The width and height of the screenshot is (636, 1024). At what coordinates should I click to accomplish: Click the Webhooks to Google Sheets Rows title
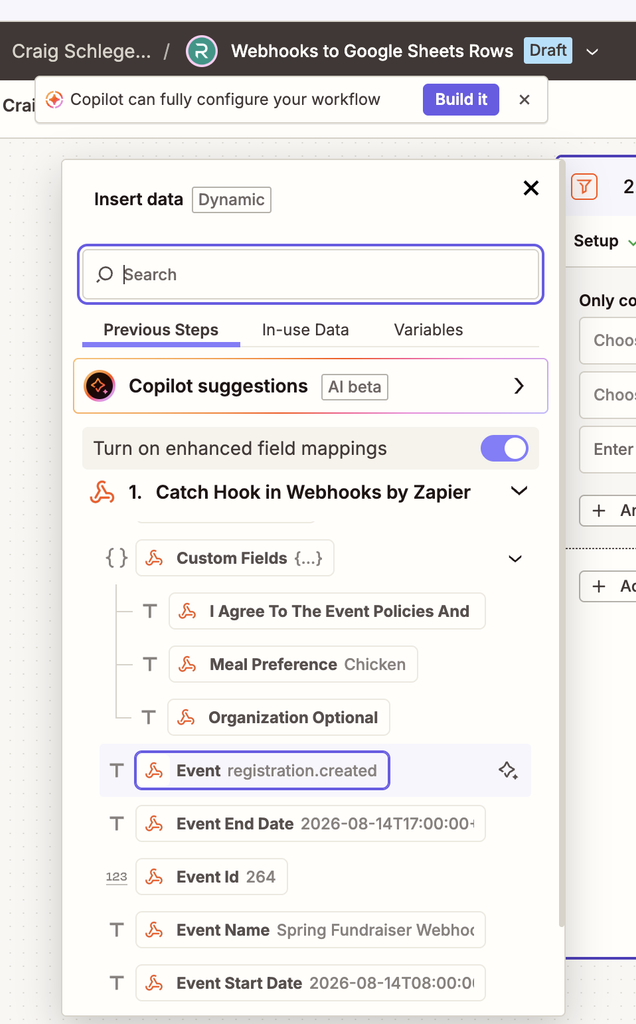(x=372, y=51)
